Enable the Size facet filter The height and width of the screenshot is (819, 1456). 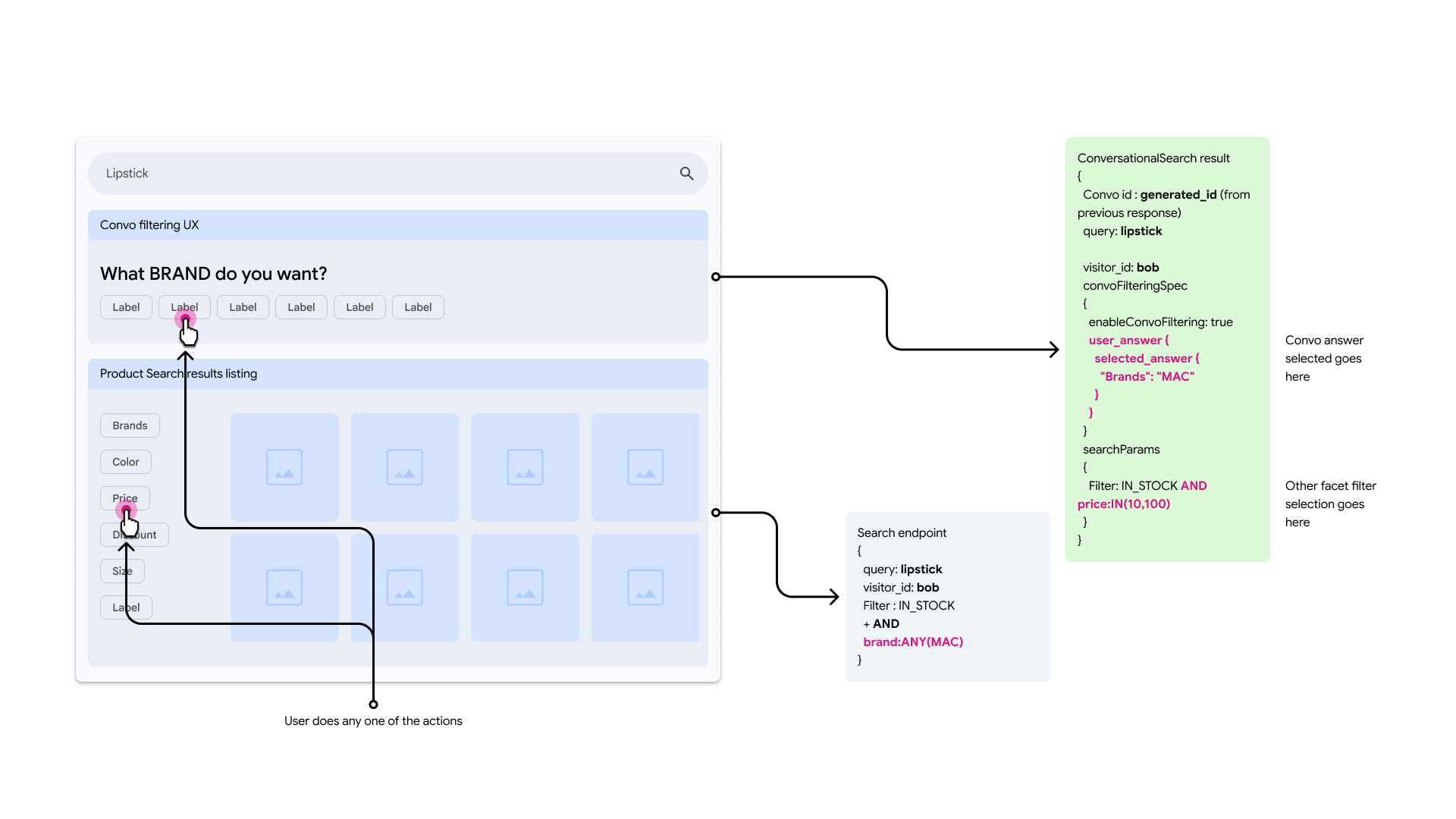pos(121,570)
